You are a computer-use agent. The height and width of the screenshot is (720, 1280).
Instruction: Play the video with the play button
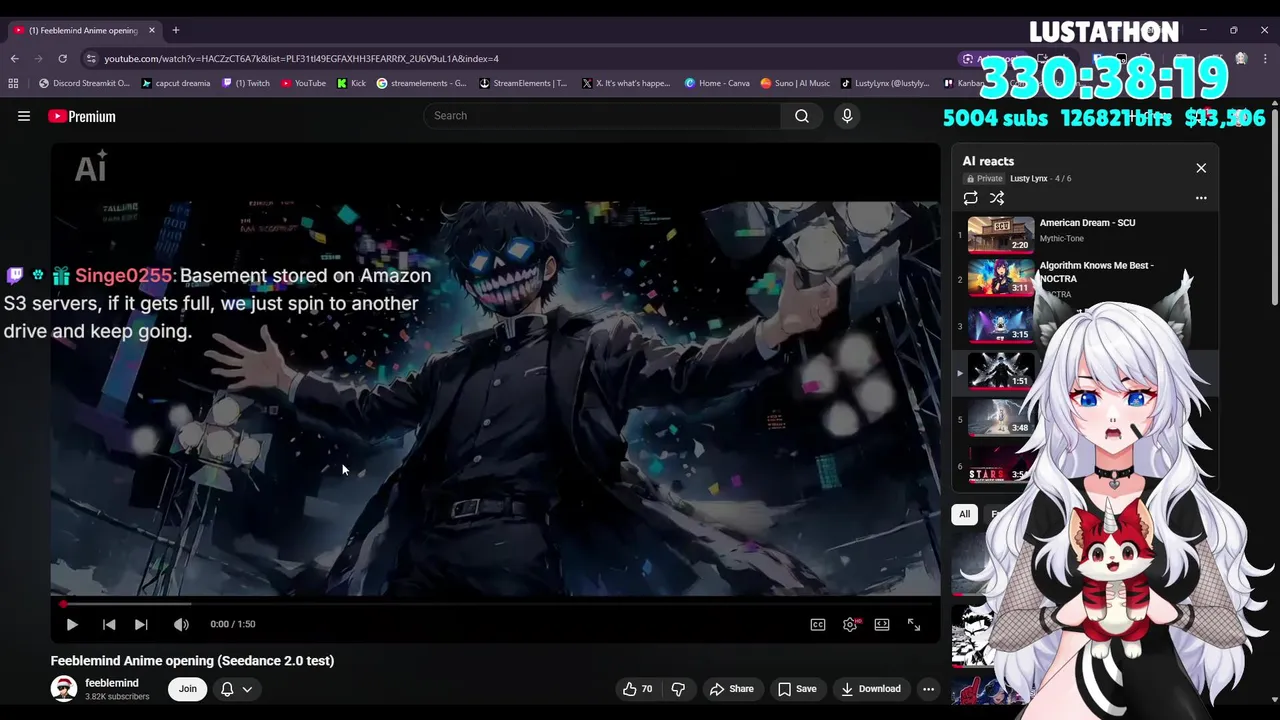72,624
